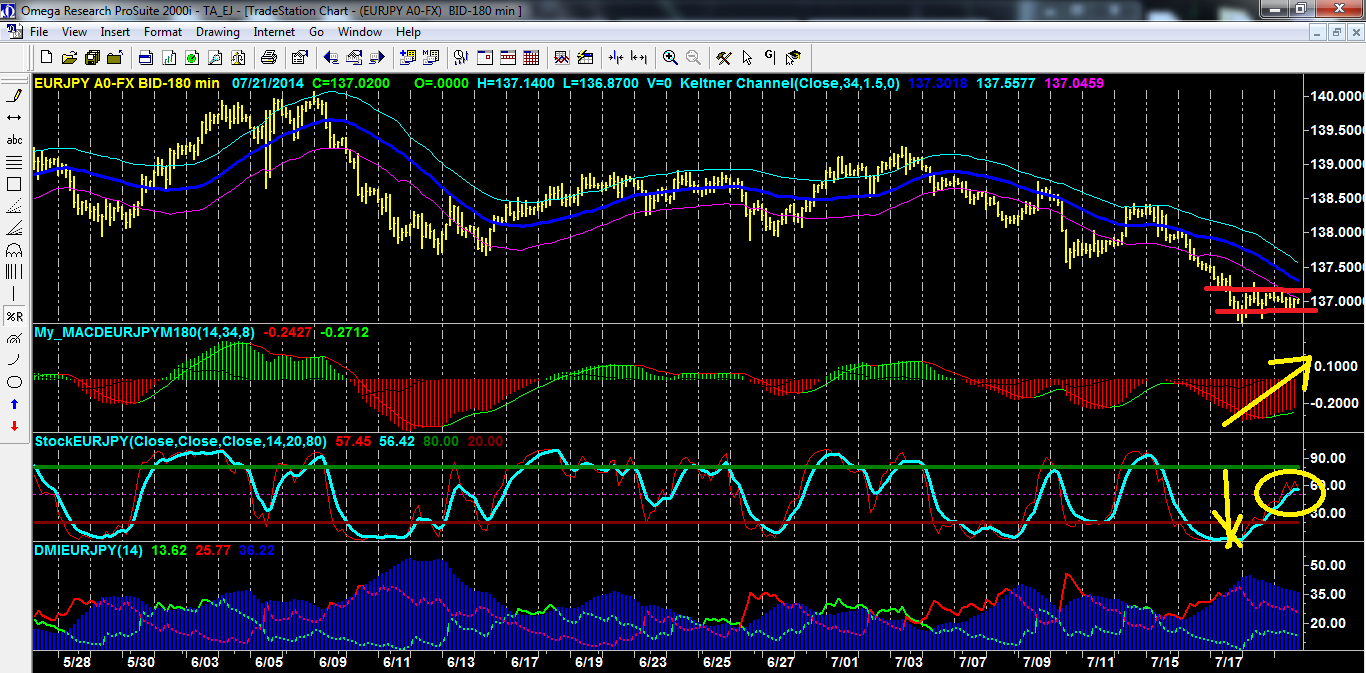Select the red down arrow marker tool
Screen dimensions: 1366x673
[14, 426]
